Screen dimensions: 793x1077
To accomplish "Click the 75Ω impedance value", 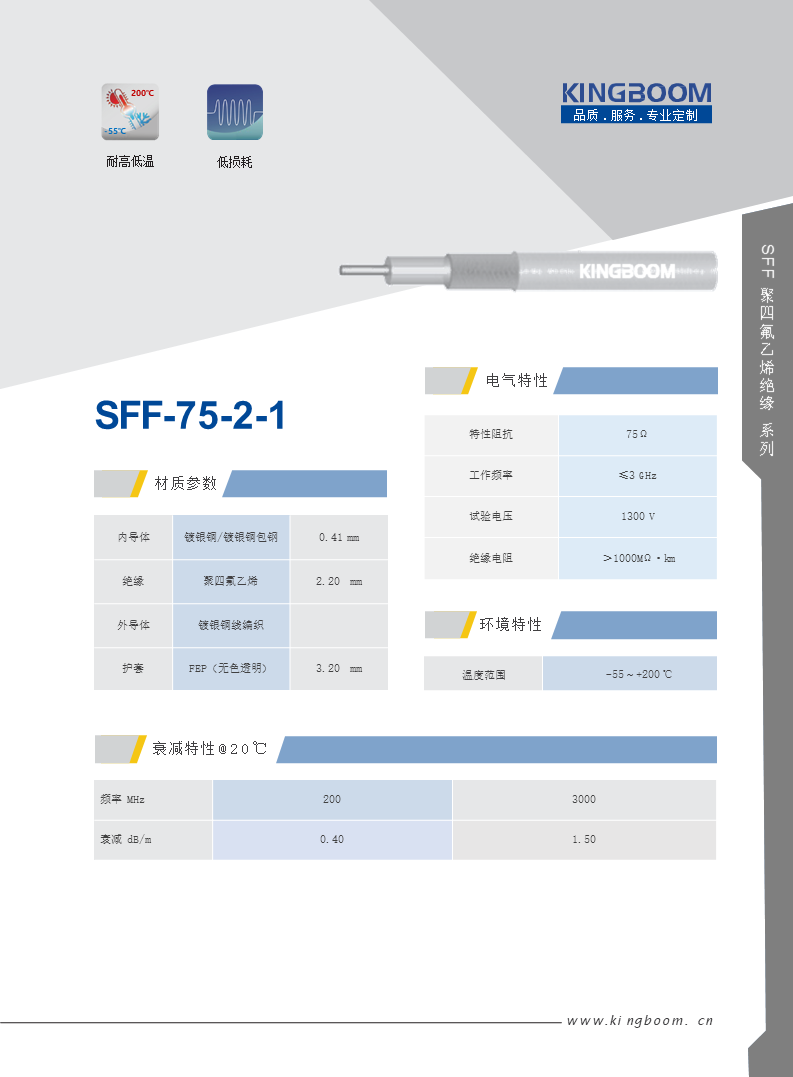I will [638, 434].
